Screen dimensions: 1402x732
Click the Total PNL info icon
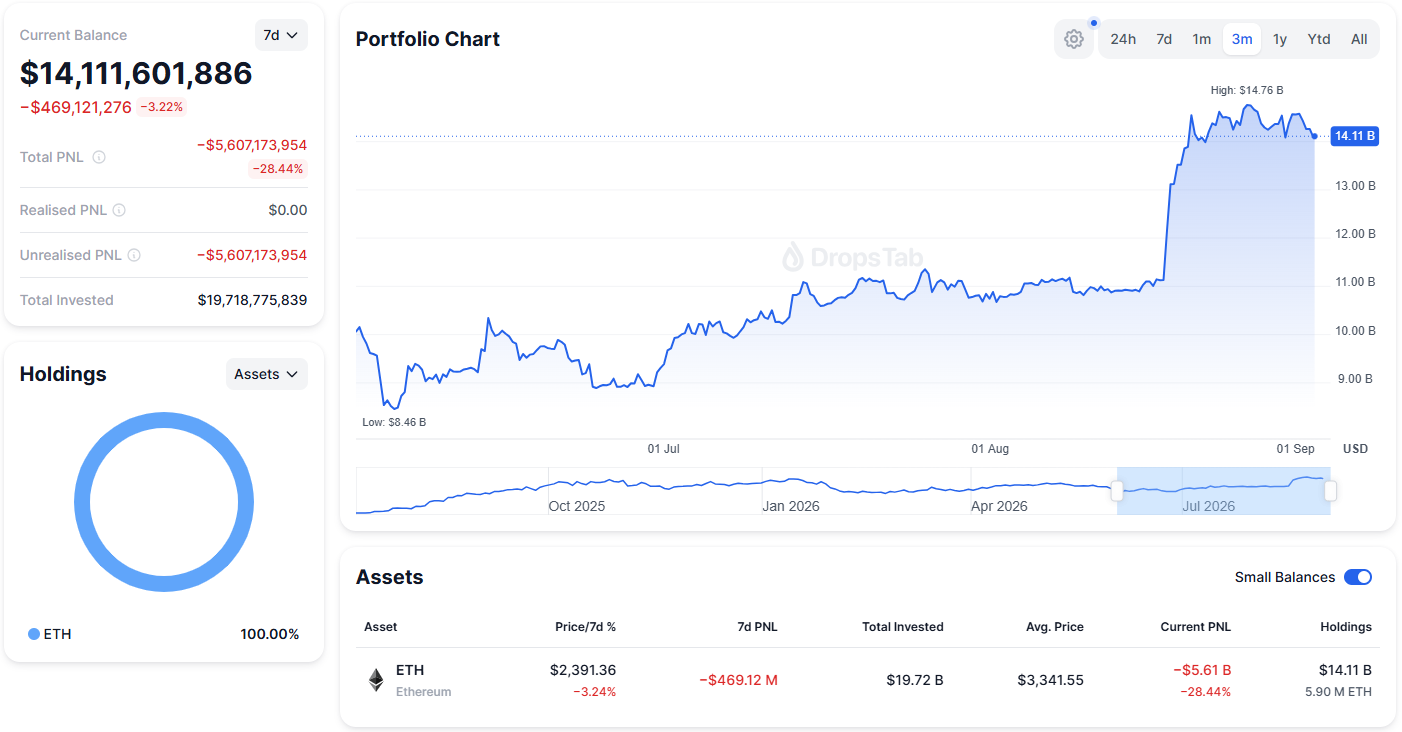coord(99,157)
